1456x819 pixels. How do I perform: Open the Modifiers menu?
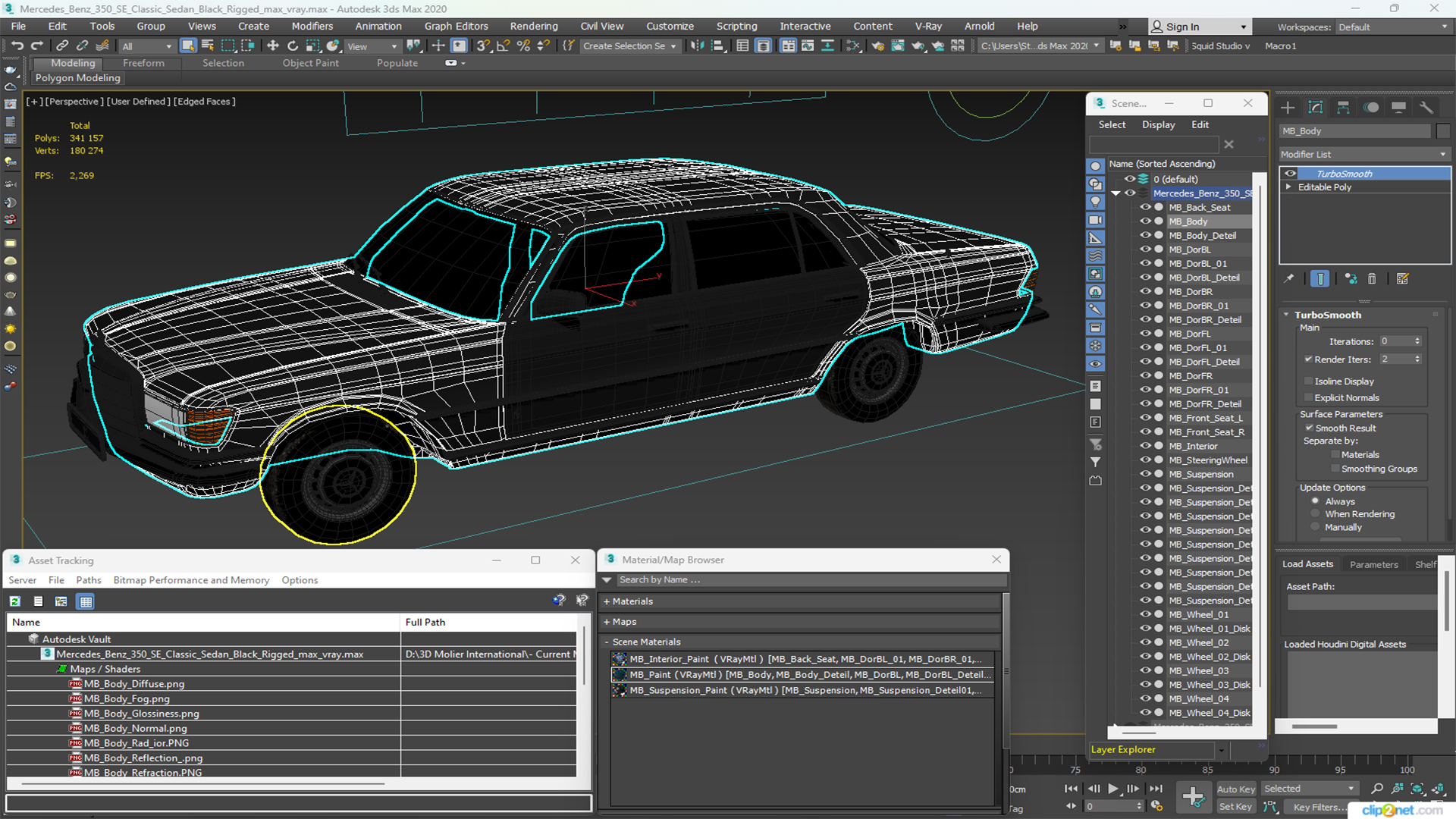[312, 27]
